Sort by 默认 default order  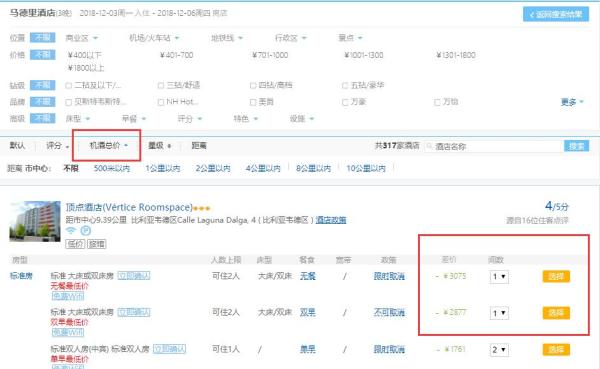[17, 145]
